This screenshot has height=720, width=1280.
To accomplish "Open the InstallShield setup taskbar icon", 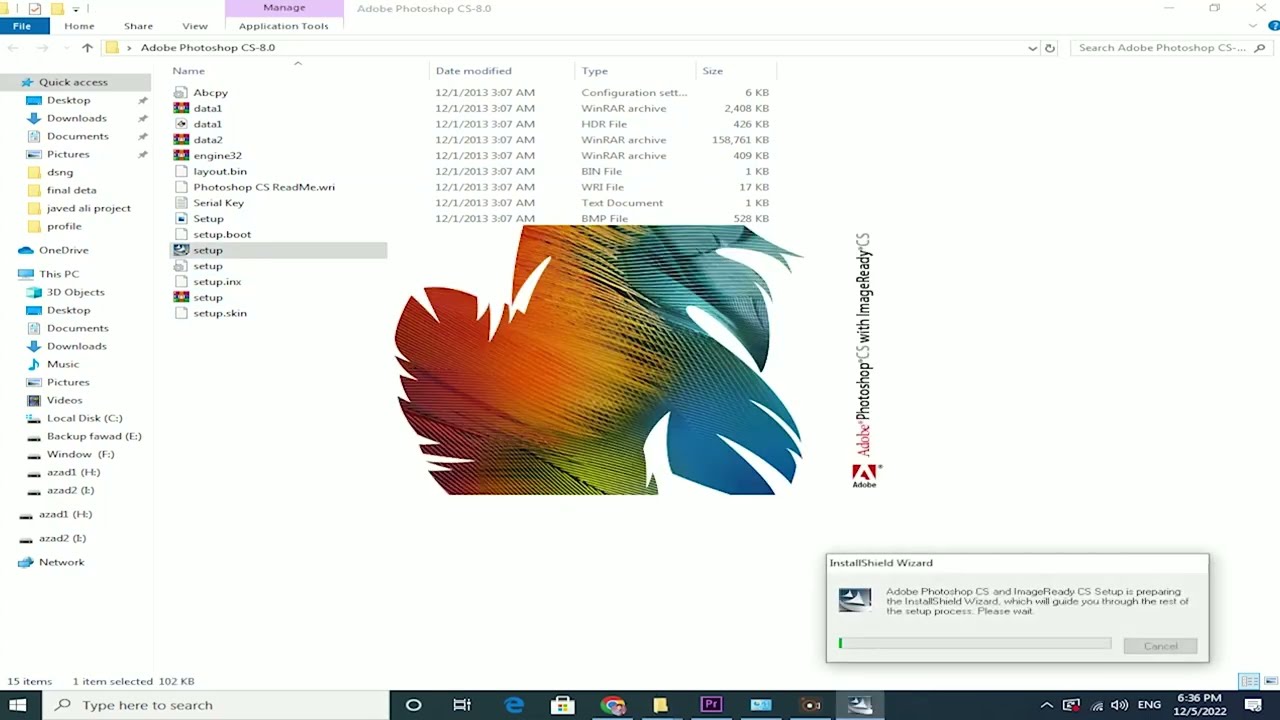I will [x=860, y=705].
